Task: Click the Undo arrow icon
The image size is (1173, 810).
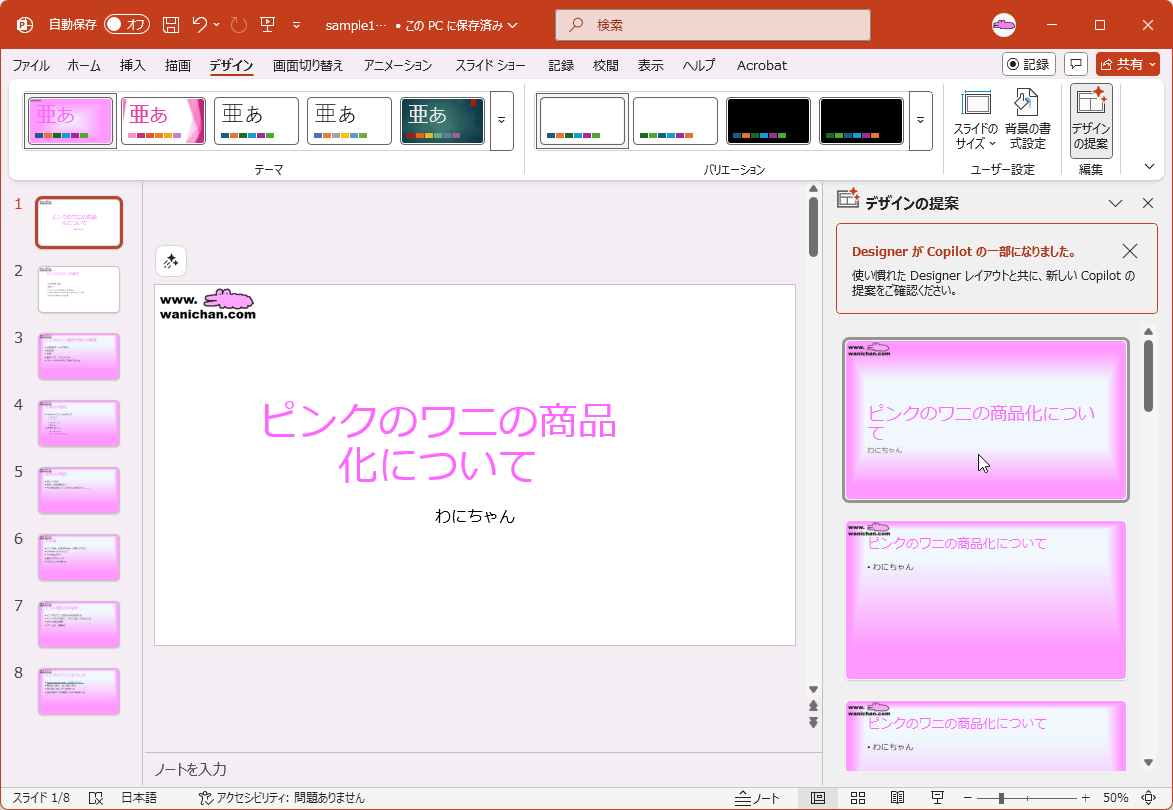Action: pos(200,24)
